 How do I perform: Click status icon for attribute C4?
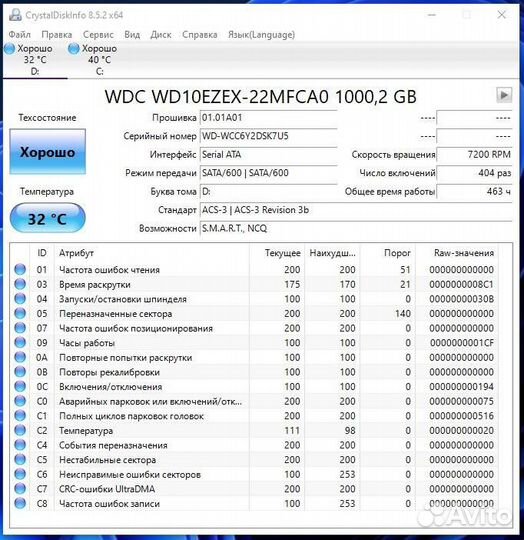[x=20, y=445]
